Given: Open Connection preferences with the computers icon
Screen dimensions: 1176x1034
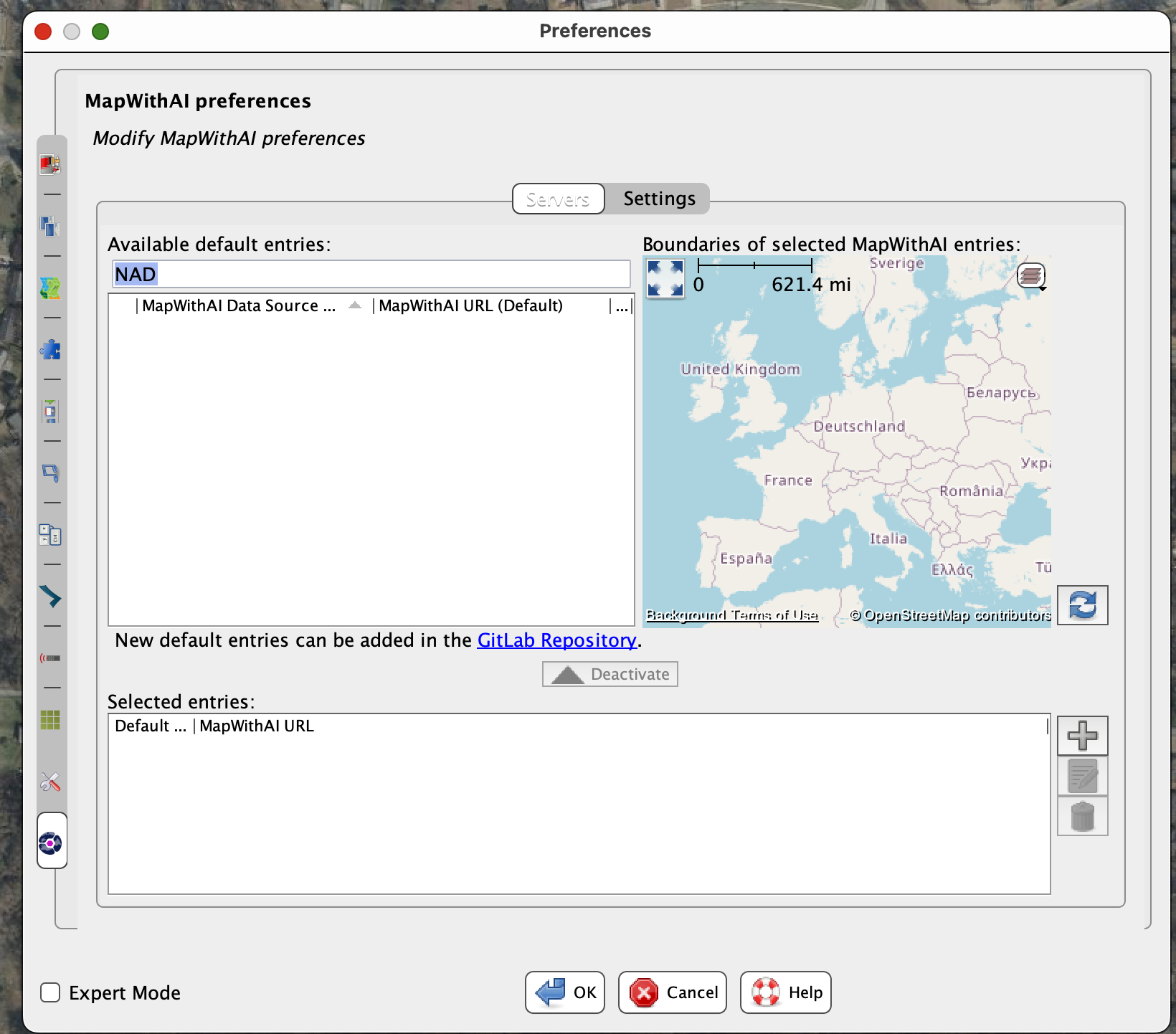Looking at the screenshot, I should click(x=50, y=226).
